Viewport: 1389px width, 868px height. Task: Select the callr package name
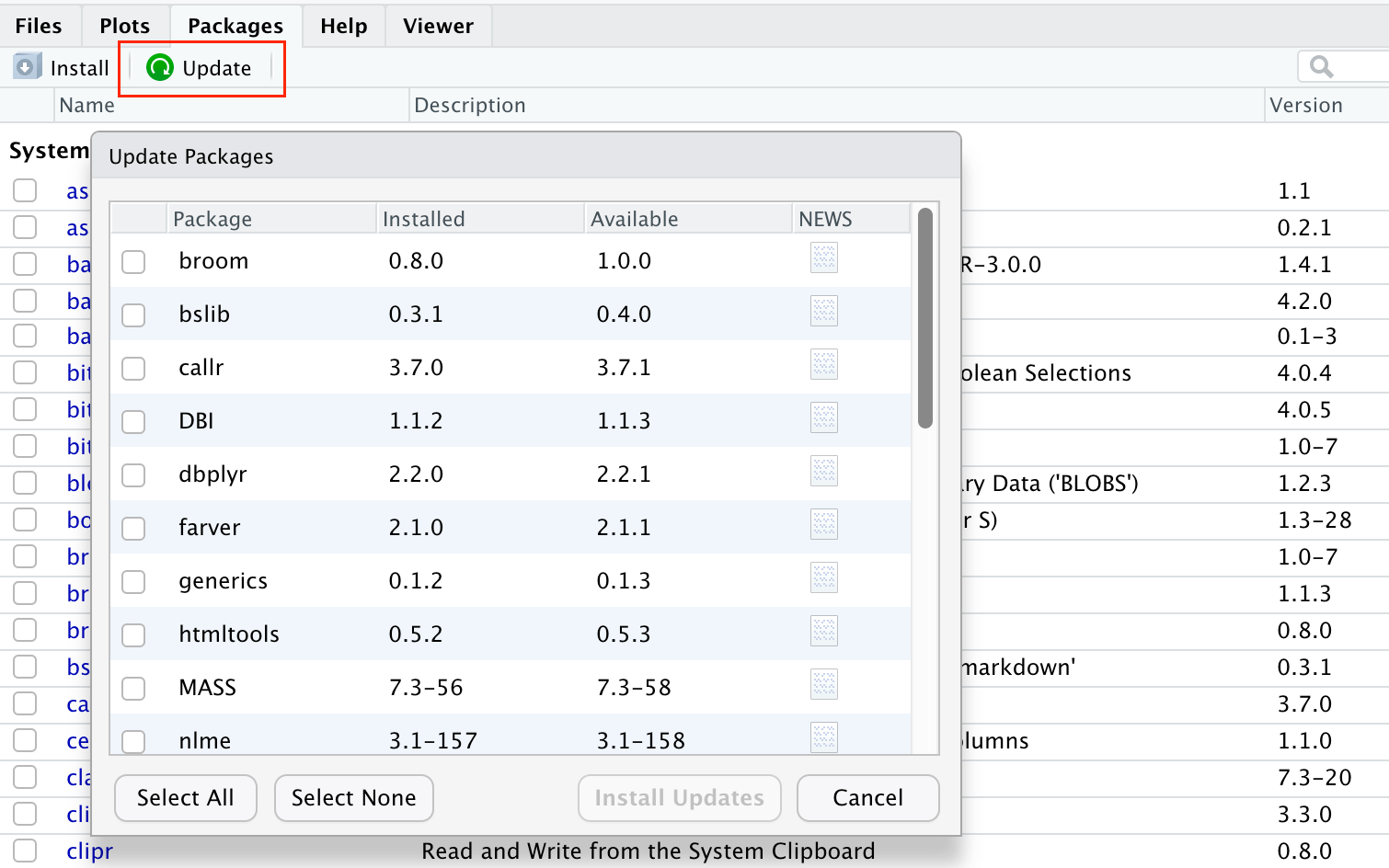[201, 368]
